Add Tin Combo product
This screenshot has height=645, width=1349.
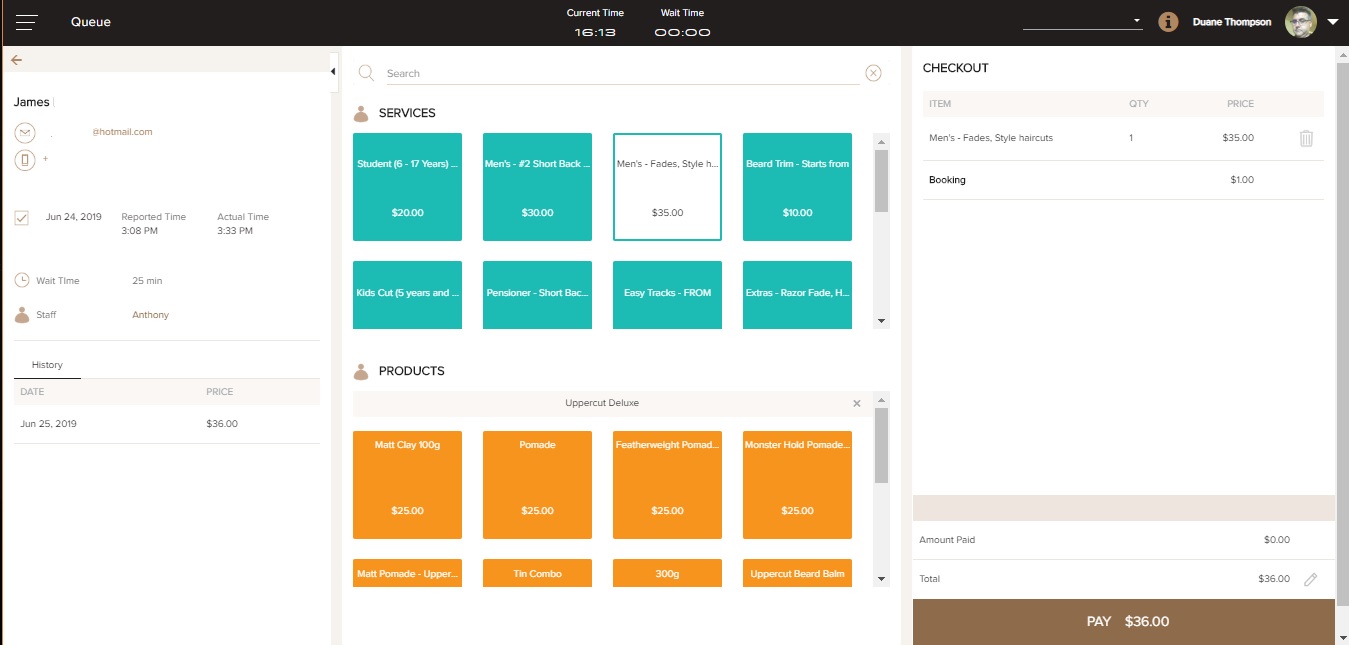[538, 573]
